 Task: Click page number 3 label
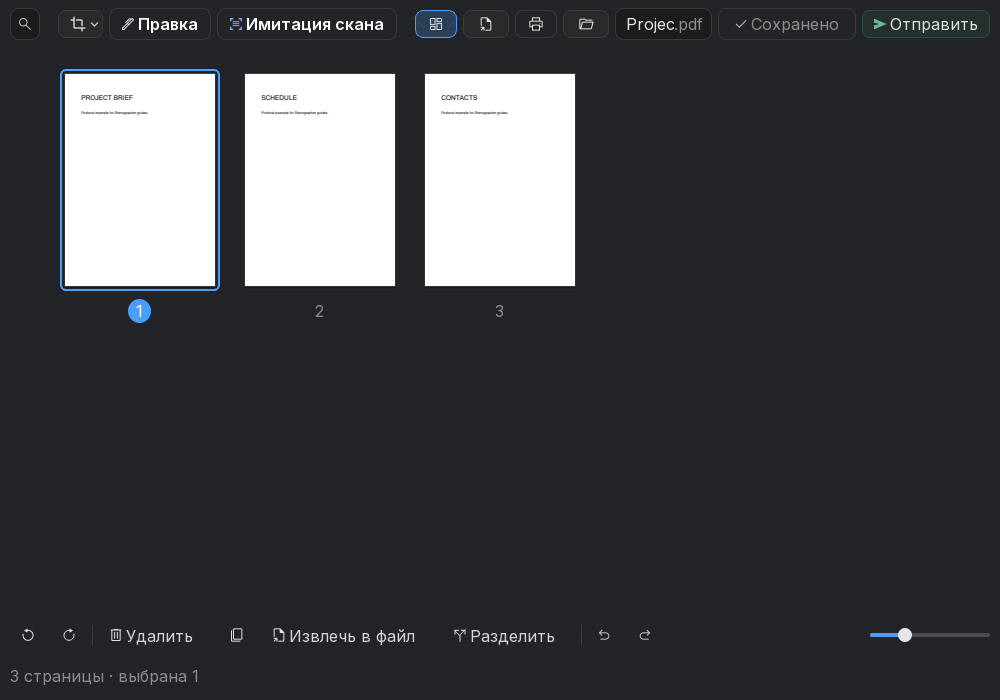click(x=499, y=311)
